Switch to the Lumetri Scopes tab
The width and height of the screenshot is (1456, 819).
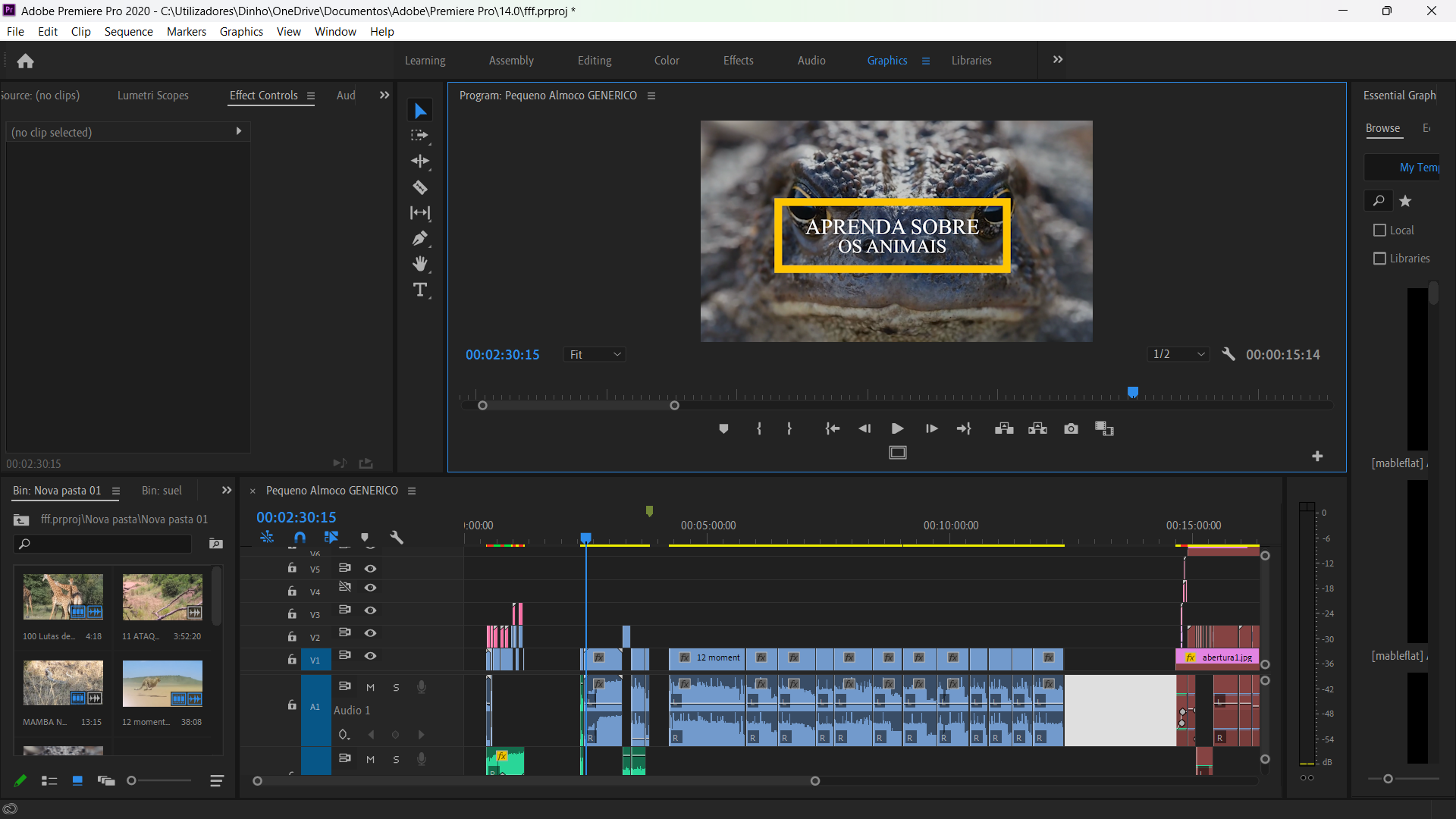tap(152, 96)
